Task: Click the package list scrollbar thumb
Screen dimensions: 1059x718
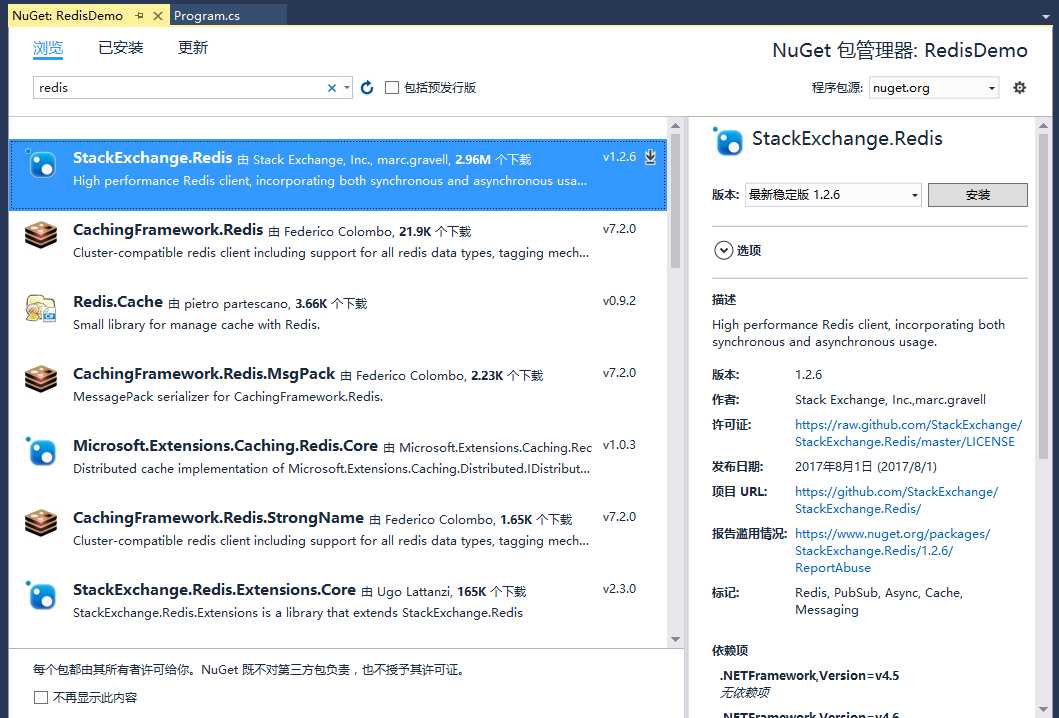Action: (675, 201)
